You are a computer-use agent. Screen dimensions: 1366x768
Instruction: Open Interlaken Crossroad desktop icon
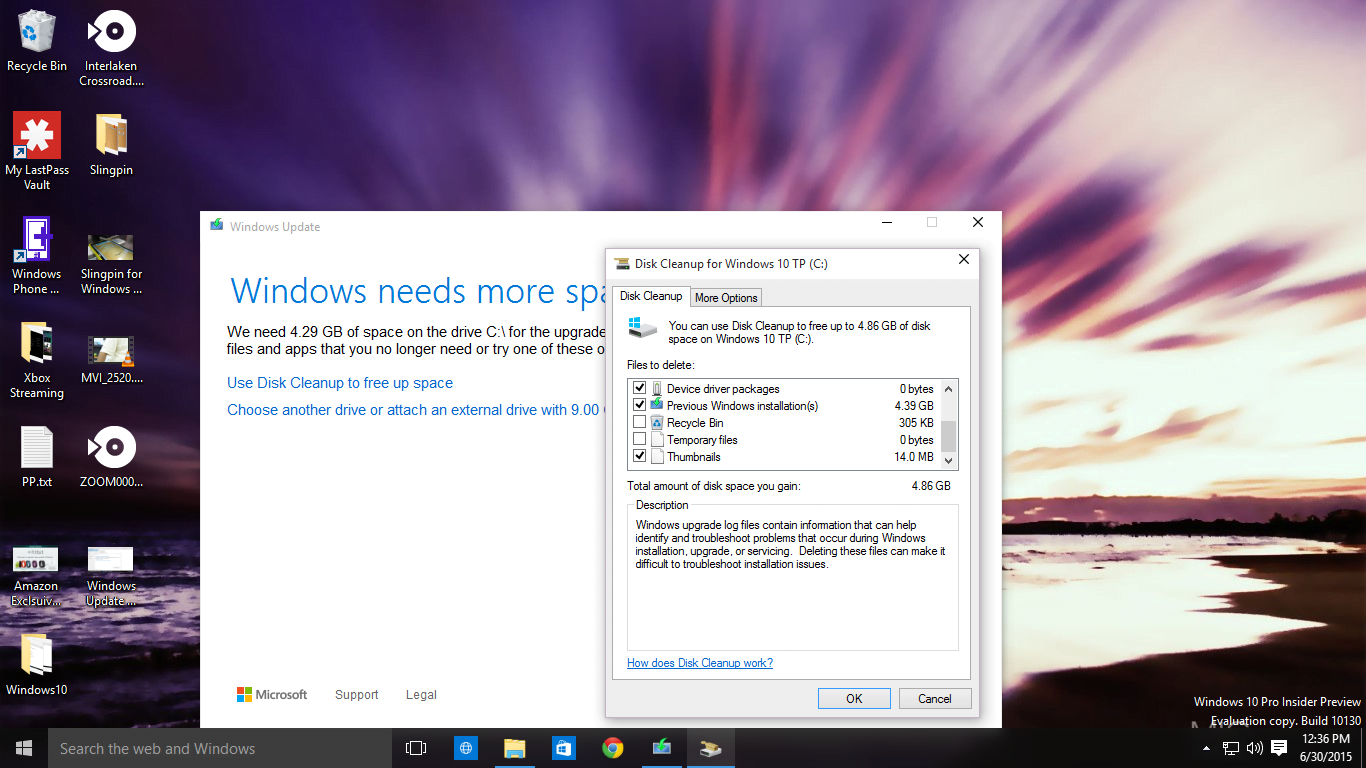(111, 48)
